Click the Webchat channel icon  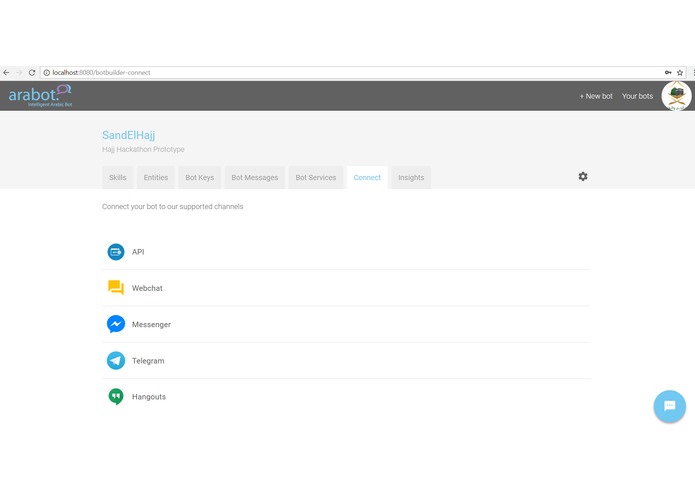point(116,288)
